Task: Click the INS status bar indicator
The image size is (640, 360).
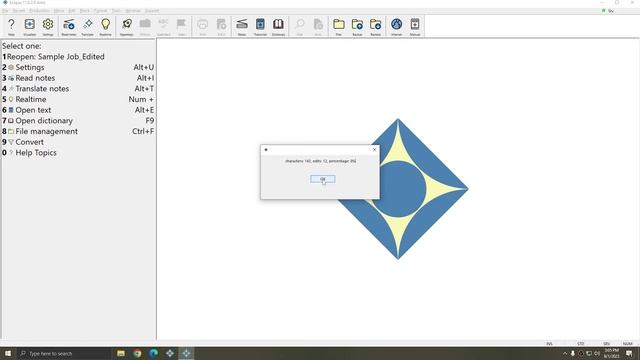Action: (x=549, y=344)
